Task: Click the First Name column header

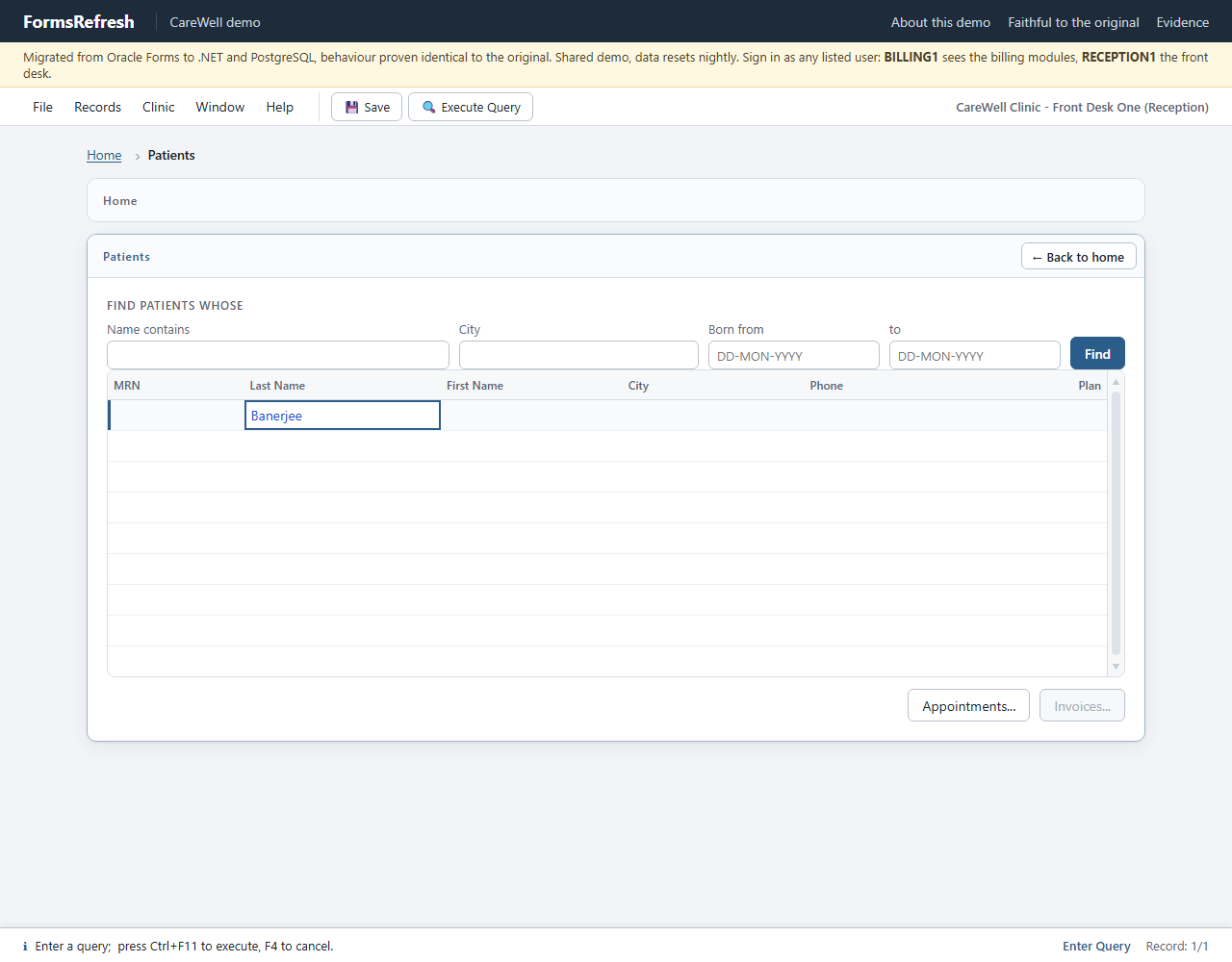Action: [475, 386]
